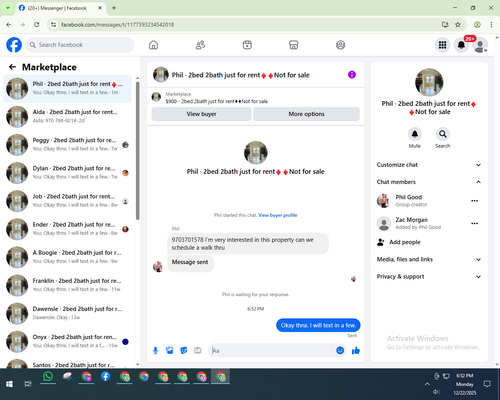Click the Okay thnx message bubble
The height and width of the screenshot is (400, 500).
point(318,325)
